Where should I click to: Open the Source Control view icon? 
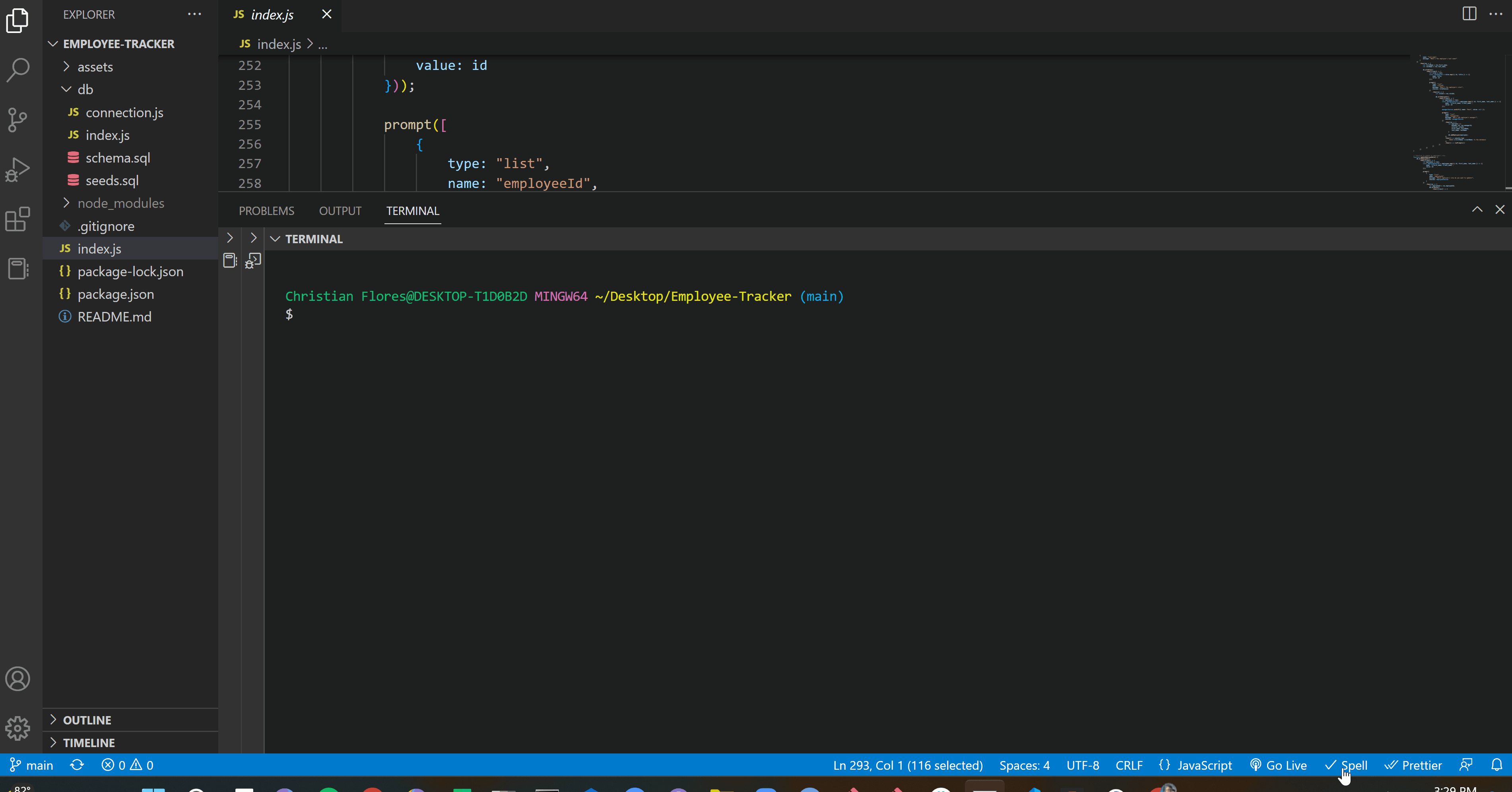tap(17, 120)
